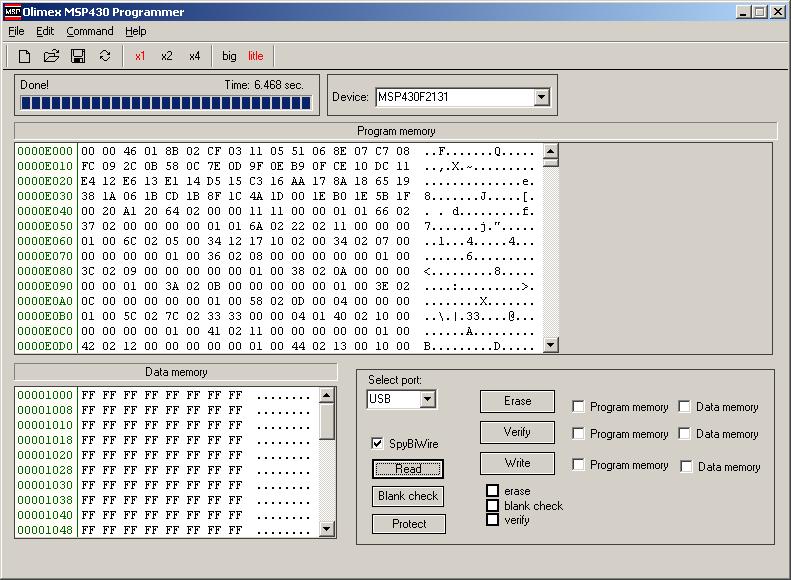Image resolution: width=791 pixels, height=580 pixels.
Task: Enable Program memory for Write
Action: click(x=579, y=465)
